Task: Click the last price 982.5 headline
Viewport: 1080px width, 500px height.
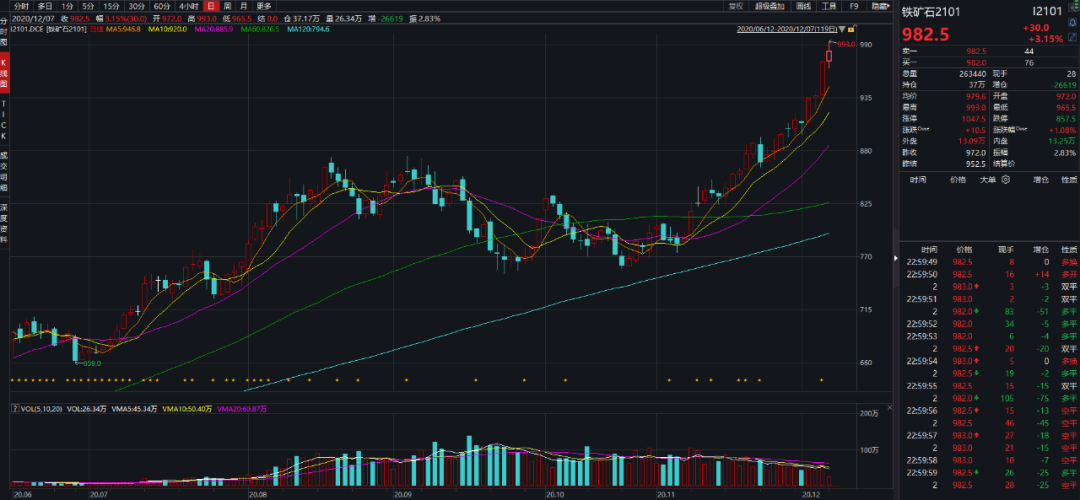Action: point(924,34)
